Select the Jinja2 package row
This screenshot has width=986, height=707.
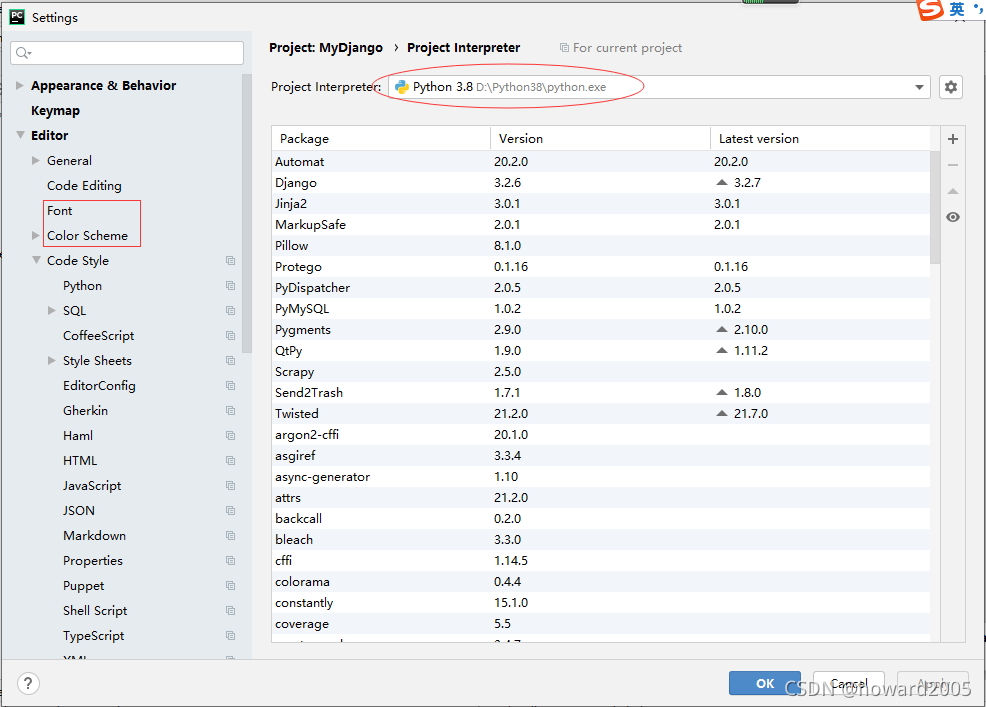tap(601, 204)
